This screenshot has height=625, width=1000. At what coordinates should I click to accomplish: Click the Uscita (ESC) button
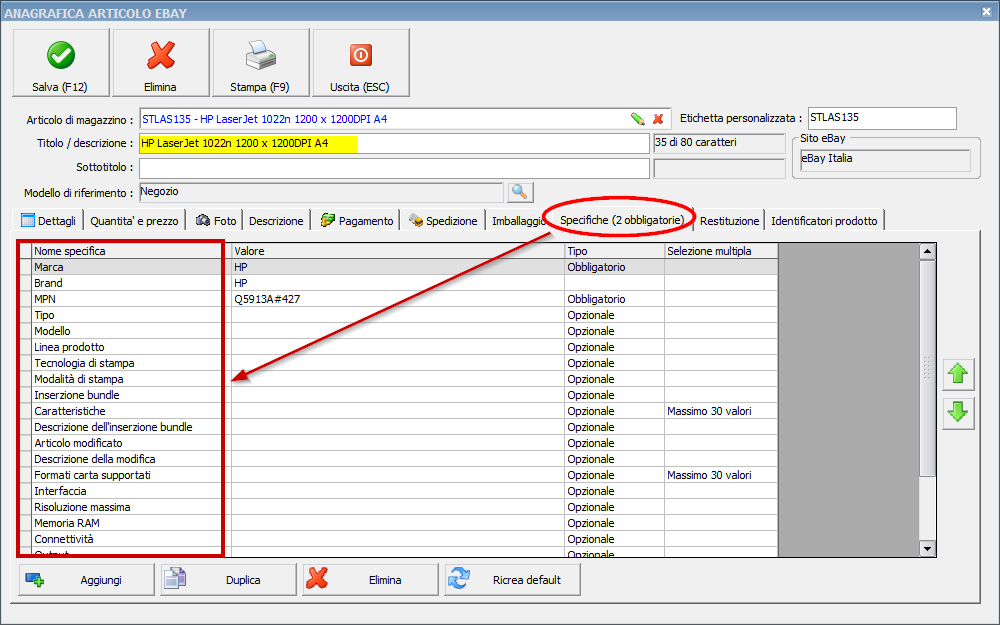[360, 62]
